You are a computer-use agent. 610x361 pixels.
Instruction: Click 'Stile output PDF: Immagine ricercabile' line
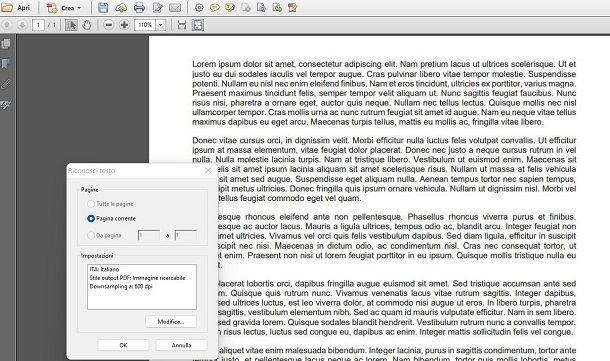click(x=137, y=278)
